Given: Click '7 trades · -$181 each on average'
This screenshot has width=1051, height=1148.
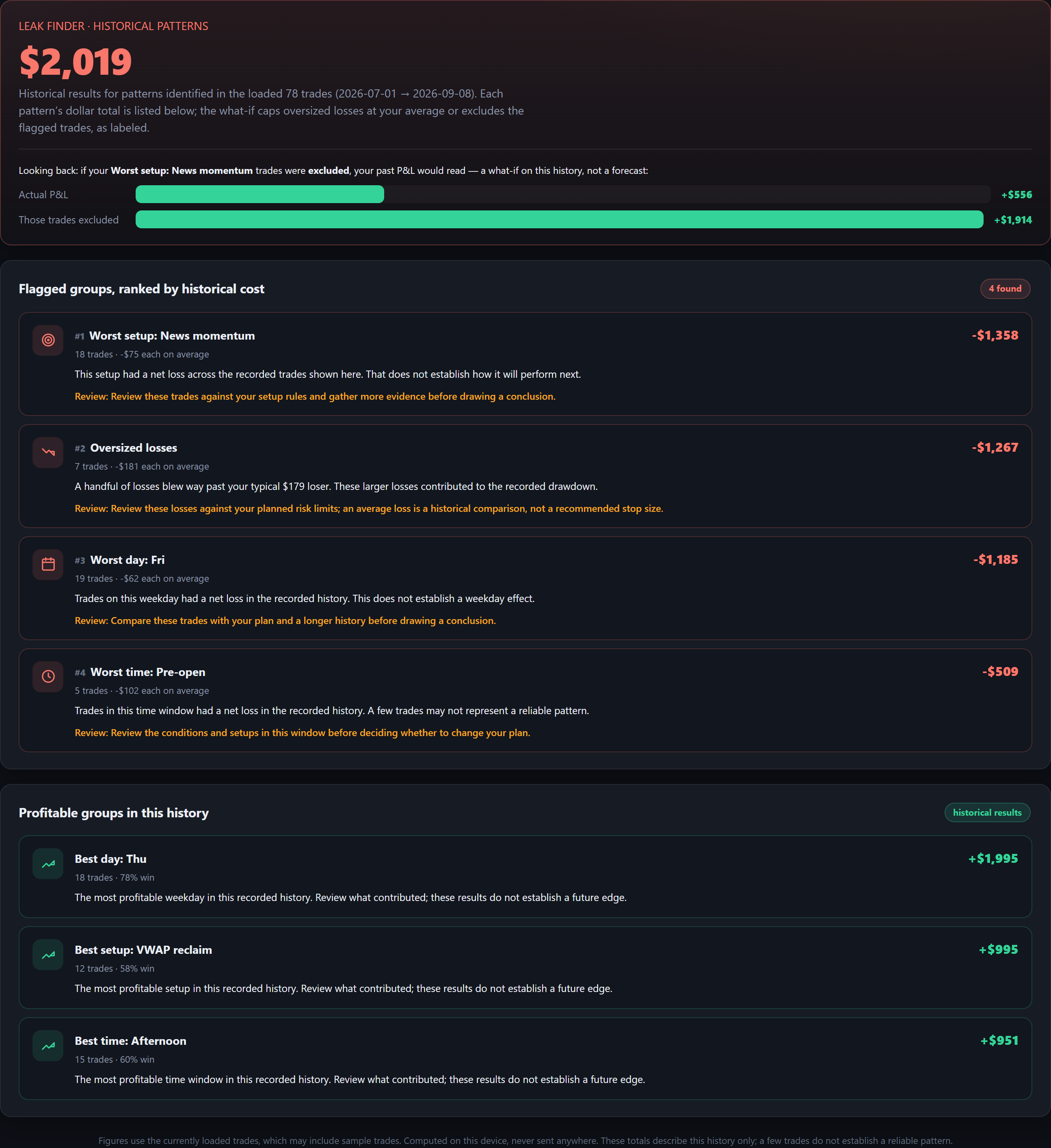Looking at the screenshot, I should point(142,466).
